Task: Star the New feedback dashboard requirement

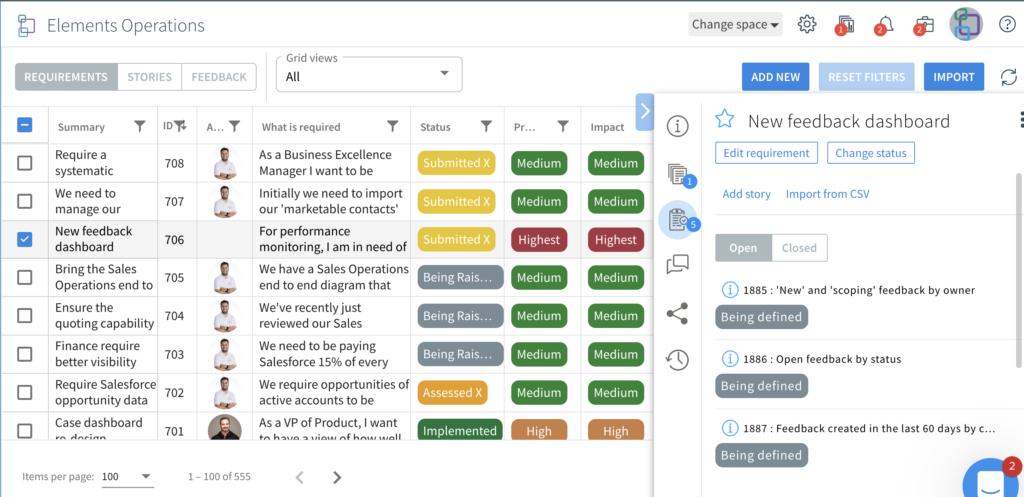Action: coord(725,121)
